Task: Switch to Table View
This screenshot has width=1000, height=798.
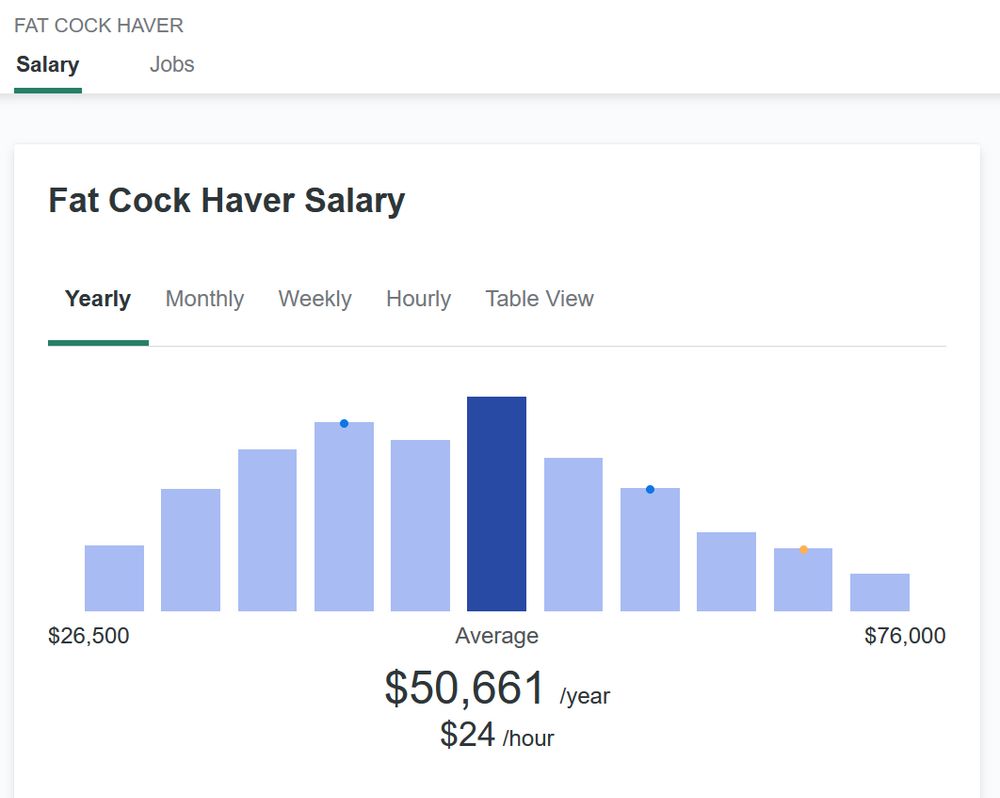Action: (x=539, y=298)
